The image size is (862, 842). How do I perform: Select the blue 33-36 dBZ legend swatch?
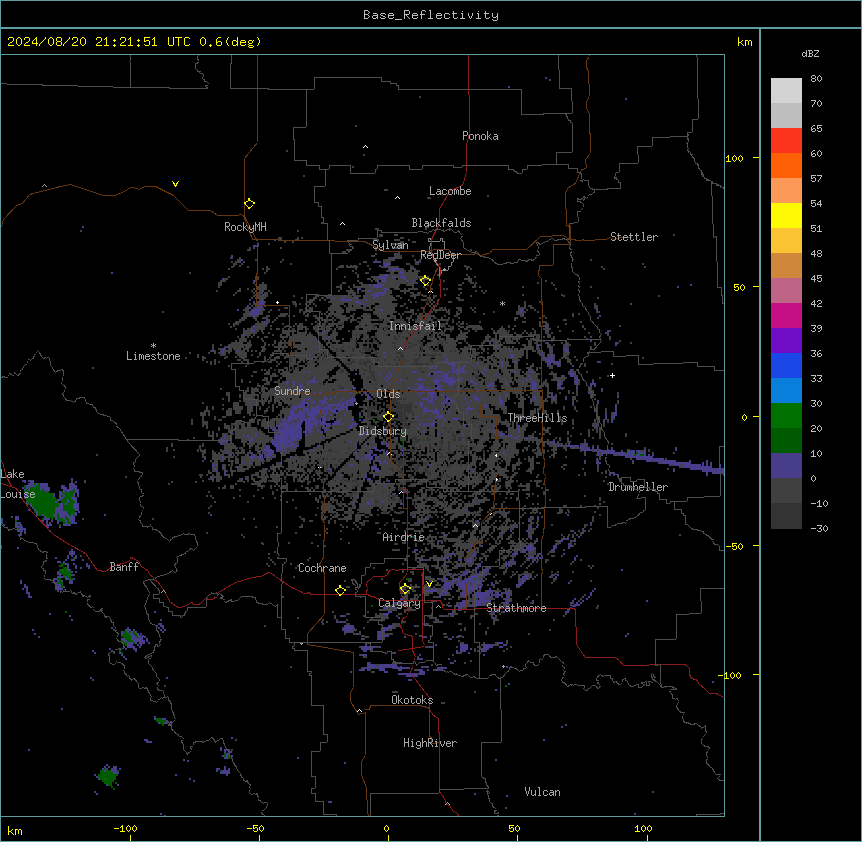[x=786, y=365]
